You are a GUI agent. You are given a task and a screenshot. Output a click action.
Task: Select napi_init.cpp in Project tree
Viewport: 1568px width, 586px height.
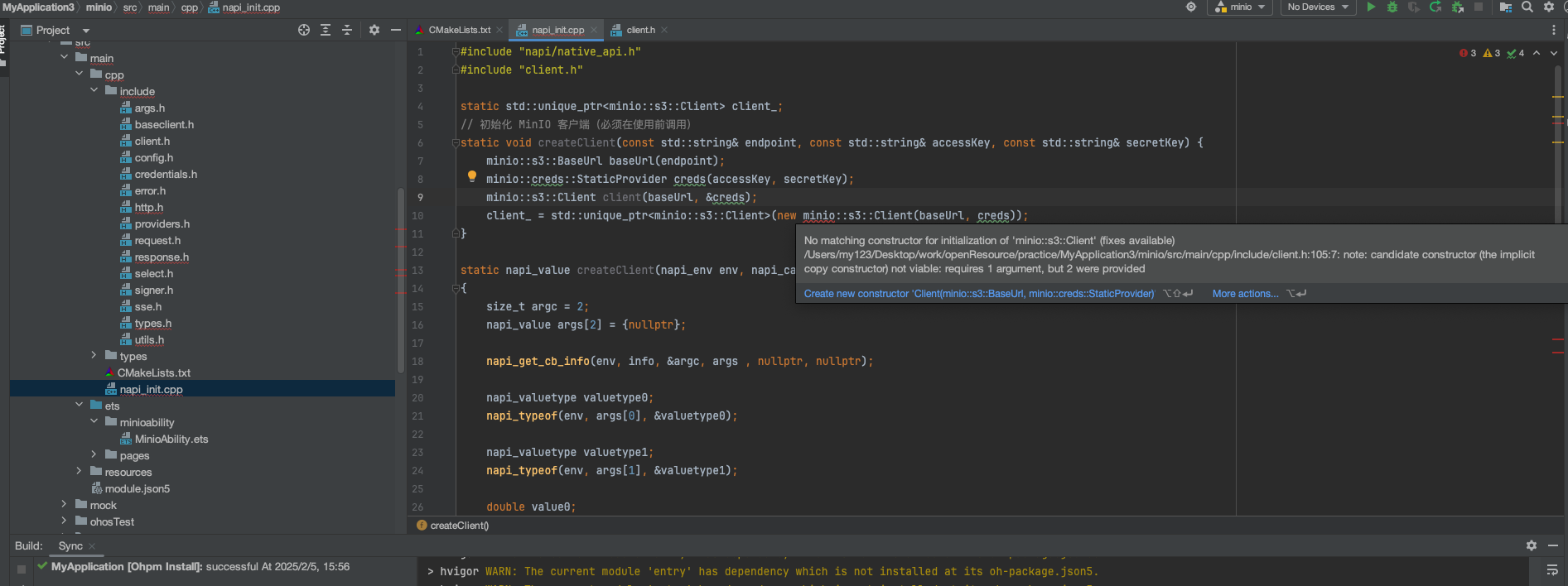coord(151,389)
